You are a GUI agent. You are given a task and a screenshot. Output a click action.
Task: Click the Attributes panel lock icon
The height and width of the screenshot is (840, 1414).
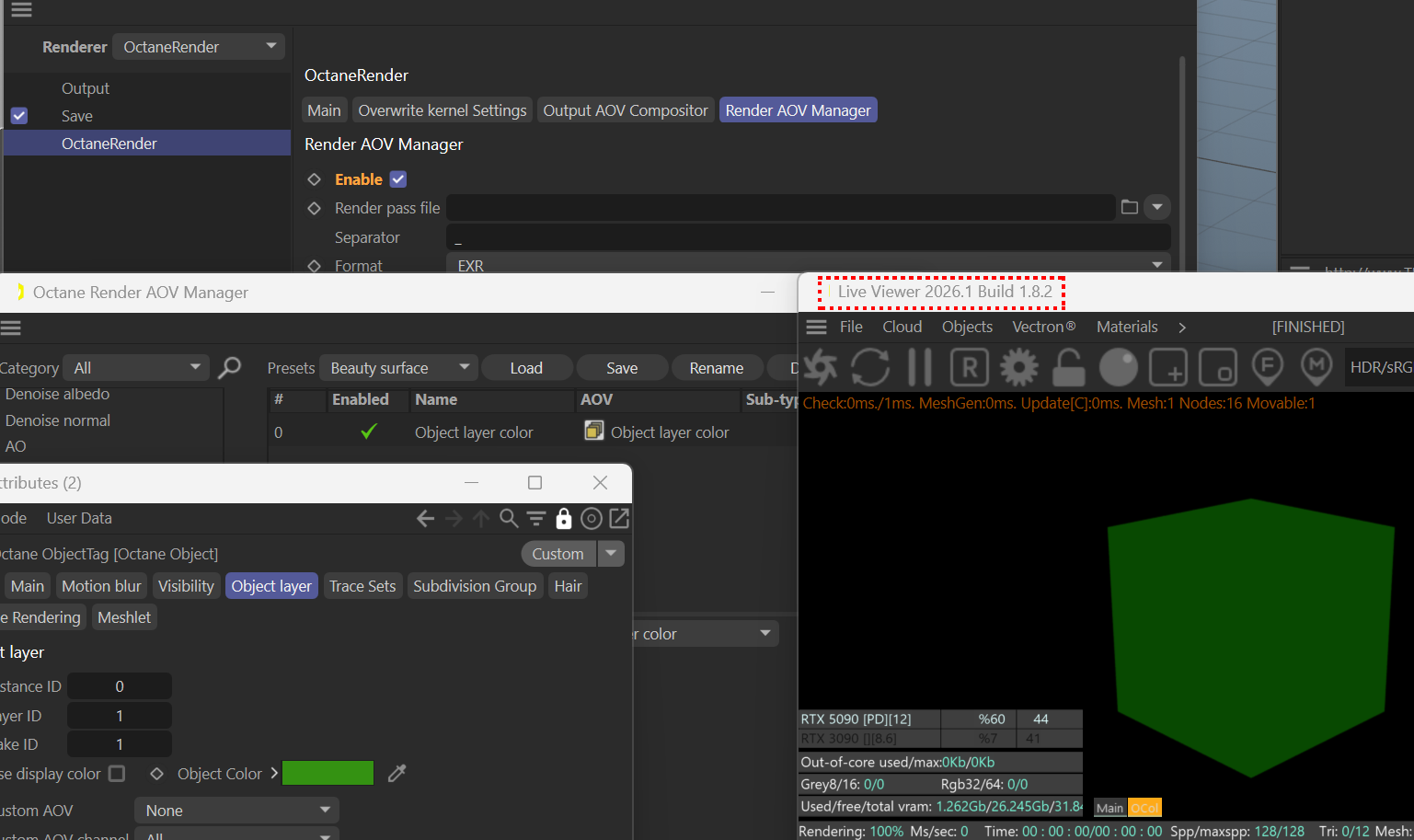(x=564, y=519)
